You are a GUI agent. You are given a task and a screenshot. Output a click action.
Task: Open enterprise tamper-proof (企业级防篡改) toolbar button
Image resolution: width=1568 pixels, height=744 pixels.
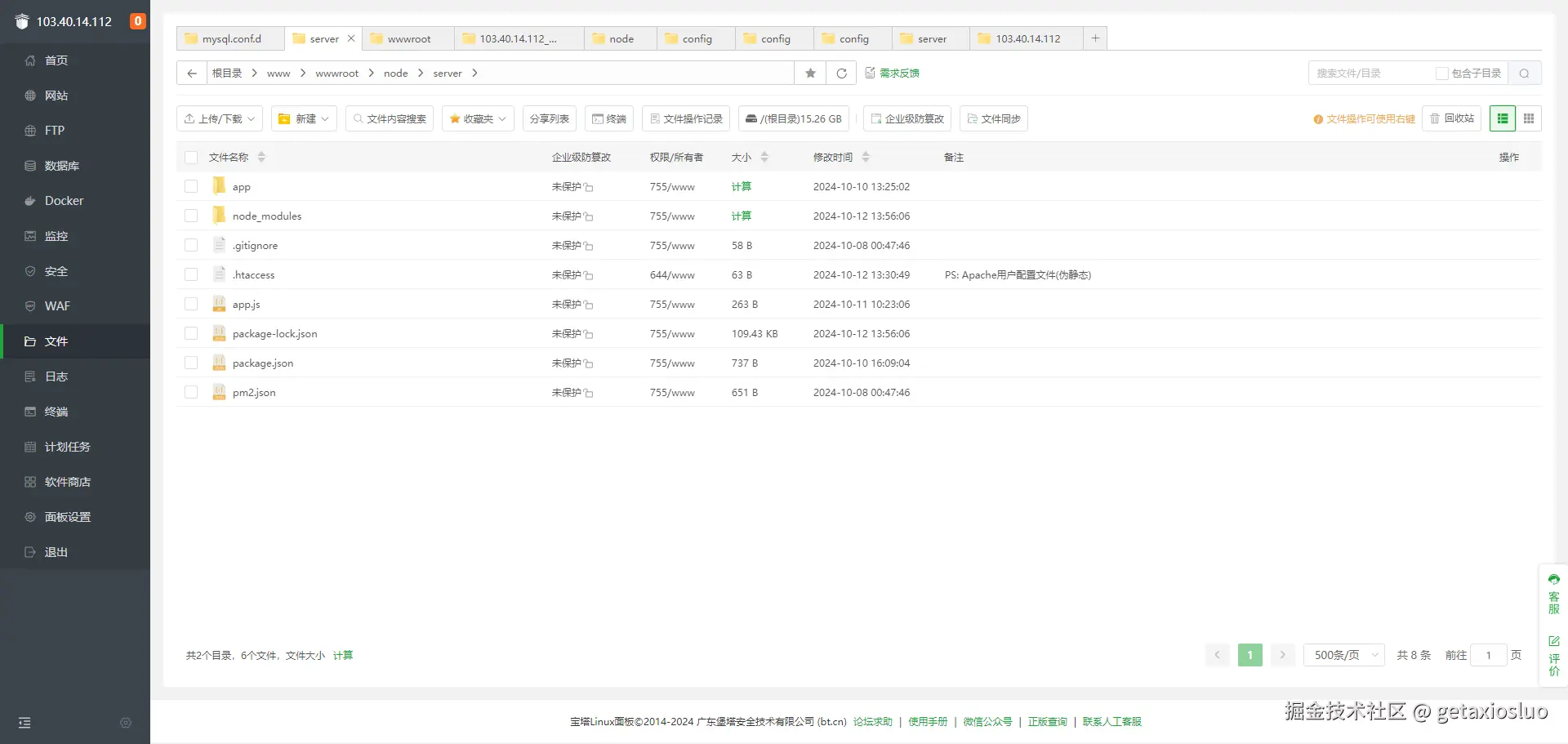pyautogui.click(x=907, y=119)
